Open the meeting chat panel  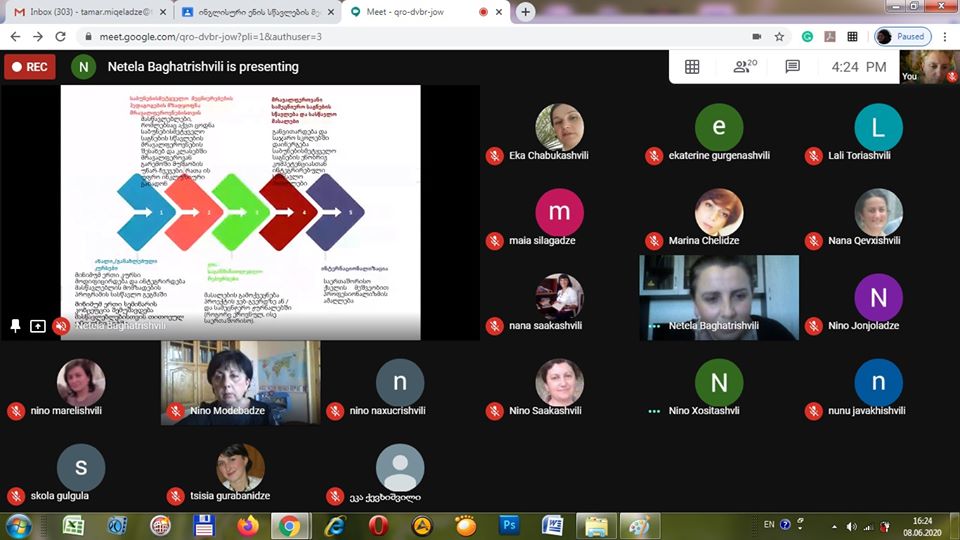792,67
